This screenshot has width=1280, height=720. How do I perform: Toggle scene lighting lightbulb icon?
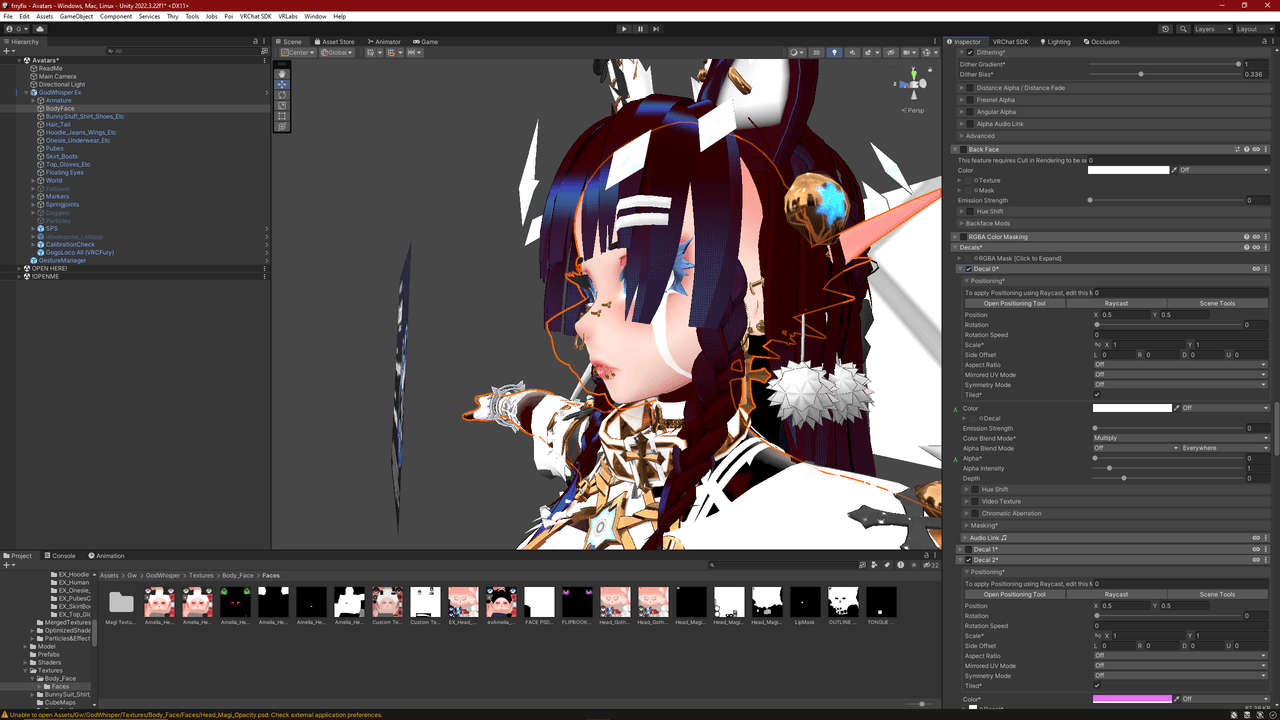pyautogui.click(x=834, y=52)
